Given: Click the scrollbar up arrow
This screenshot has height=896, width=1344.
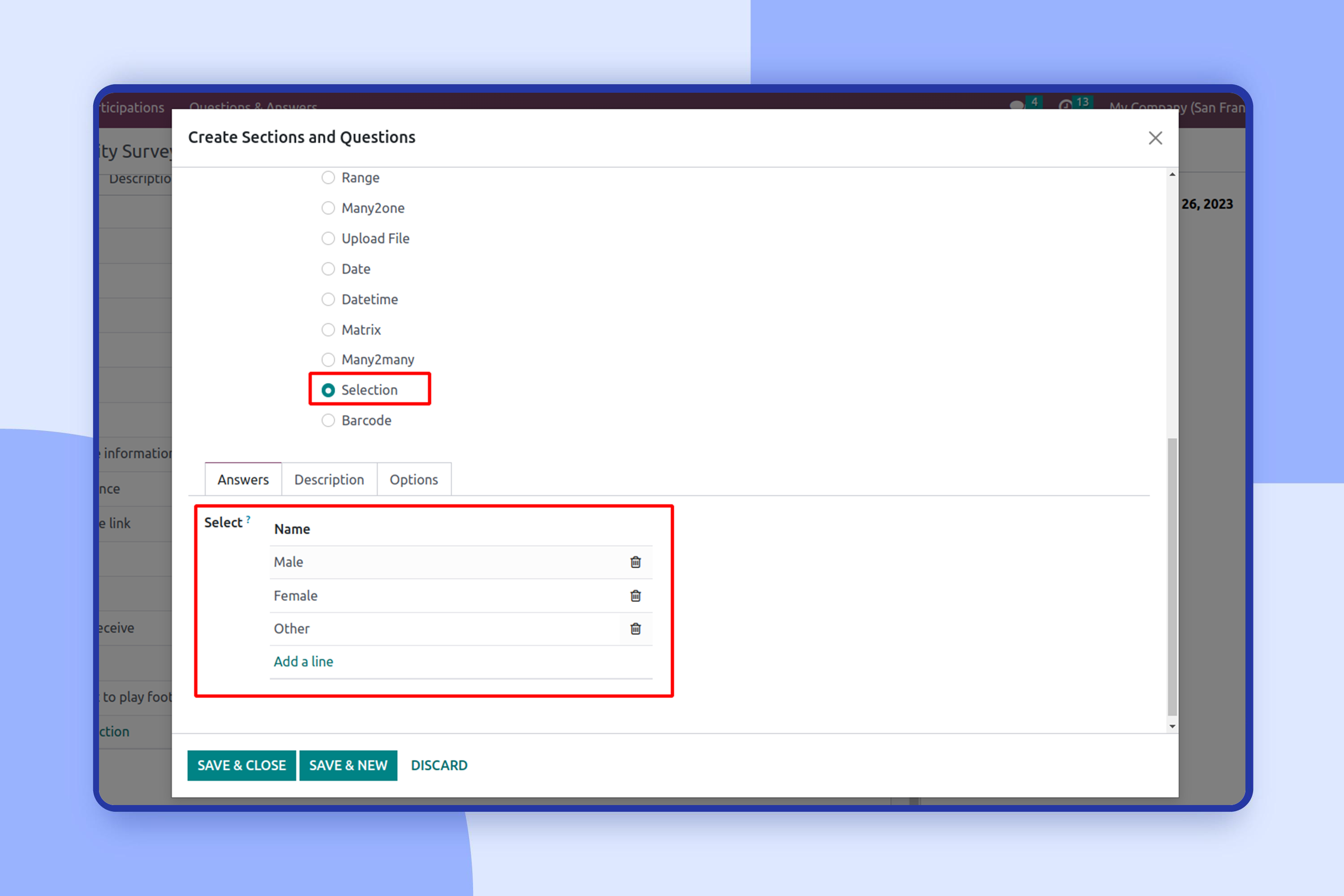Looking at the screenshot, I should (1172, 175).
